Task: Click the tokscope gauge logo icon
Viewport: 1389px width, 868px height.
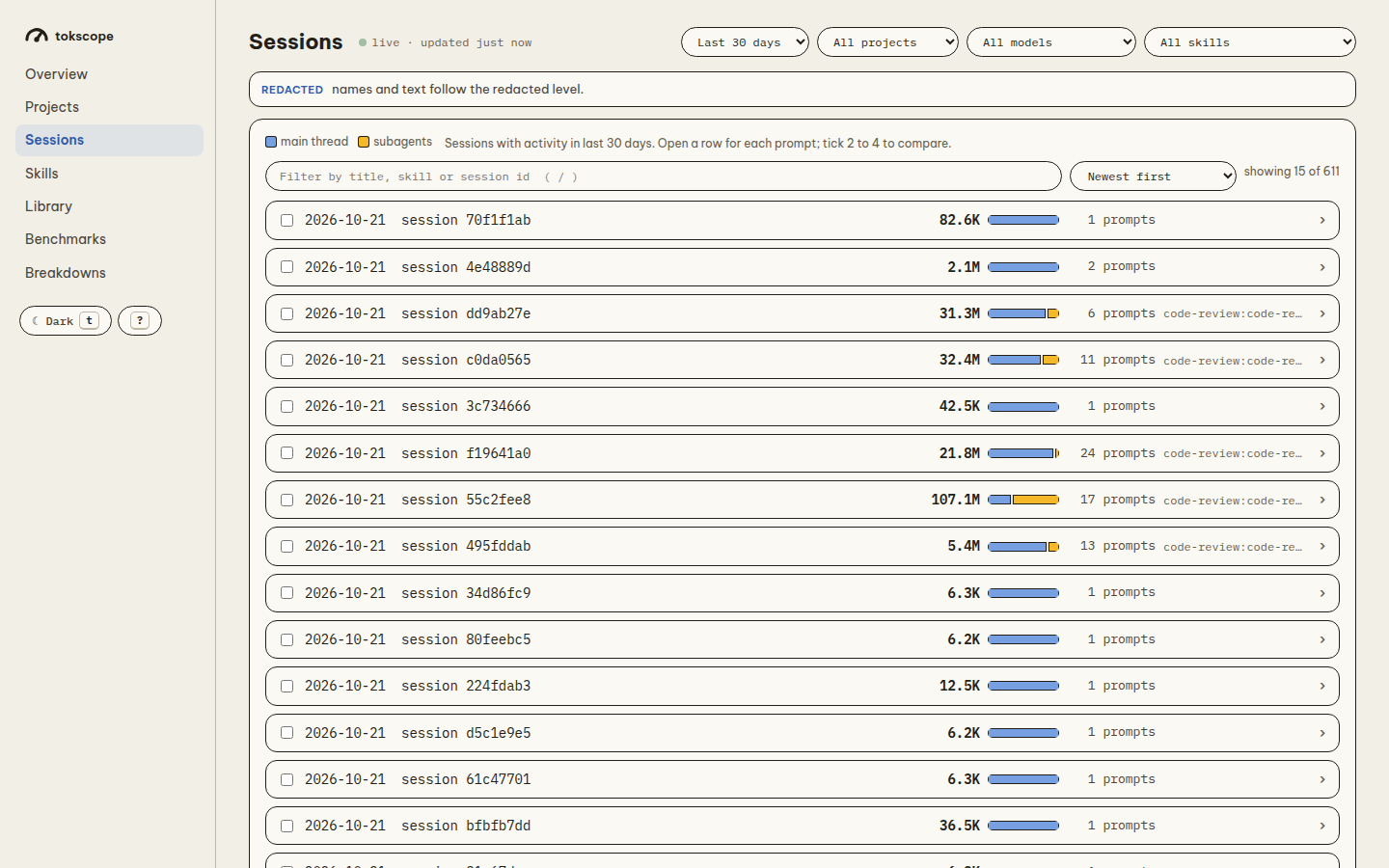Action: coord(37,36)
